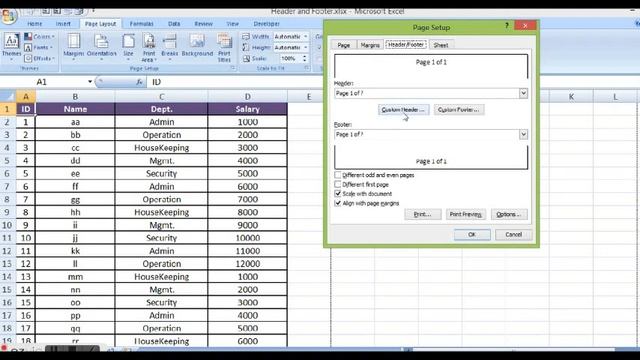Click the Print button in Page Setup

pyautogui.click(x=422, y=214)
